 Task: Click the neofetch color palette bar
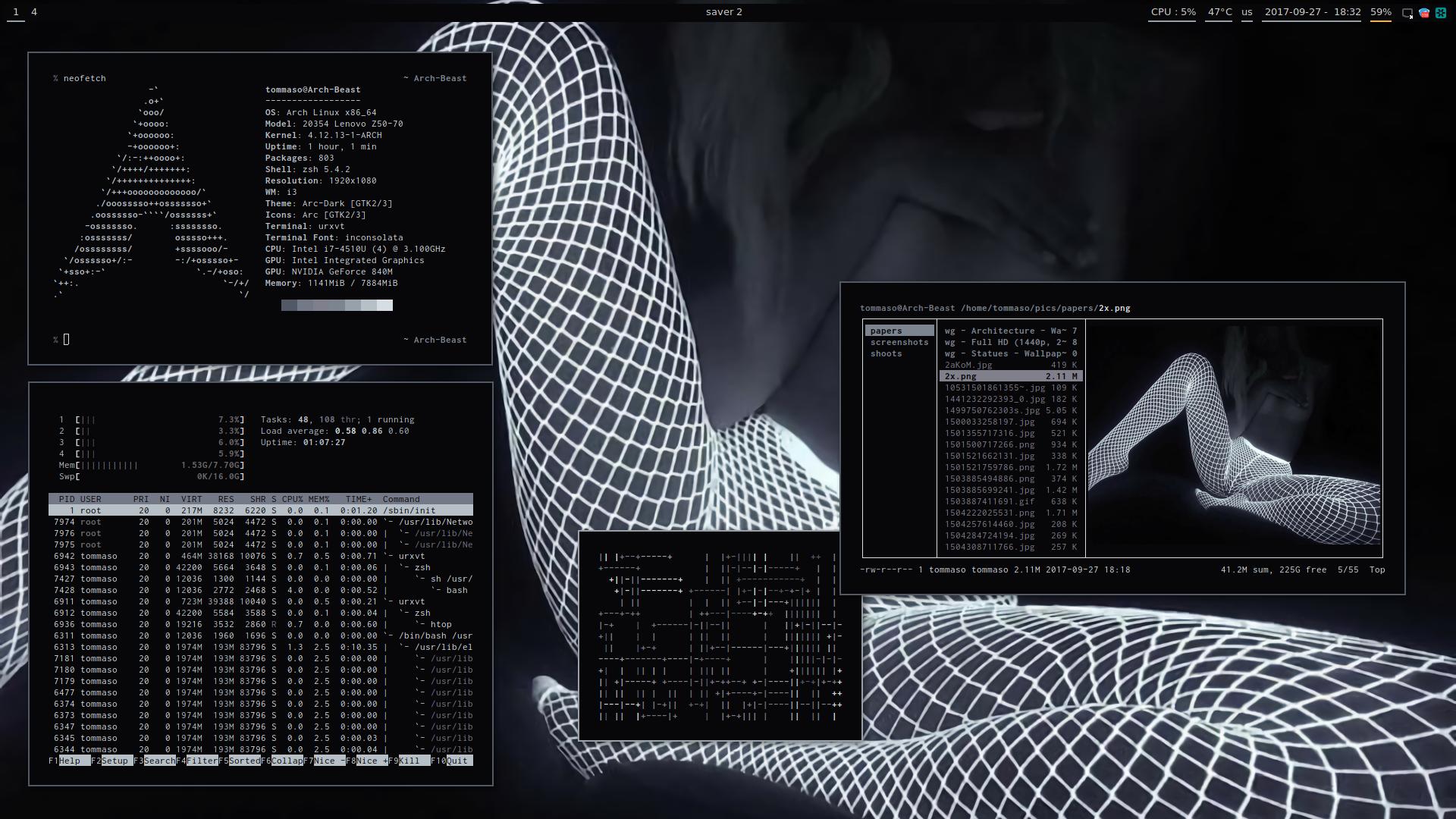[x=337, y=305]
